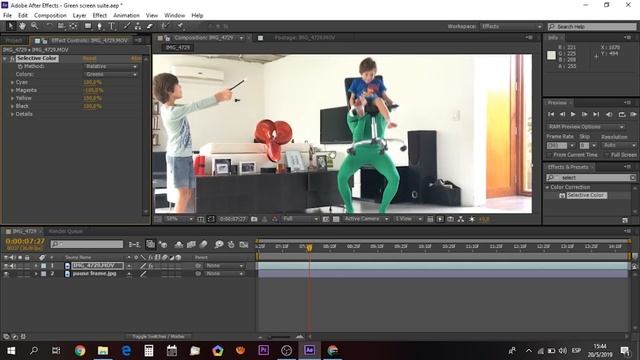Mute audio in Preview panel
640x360 pixels.
(x=609, y=114)
